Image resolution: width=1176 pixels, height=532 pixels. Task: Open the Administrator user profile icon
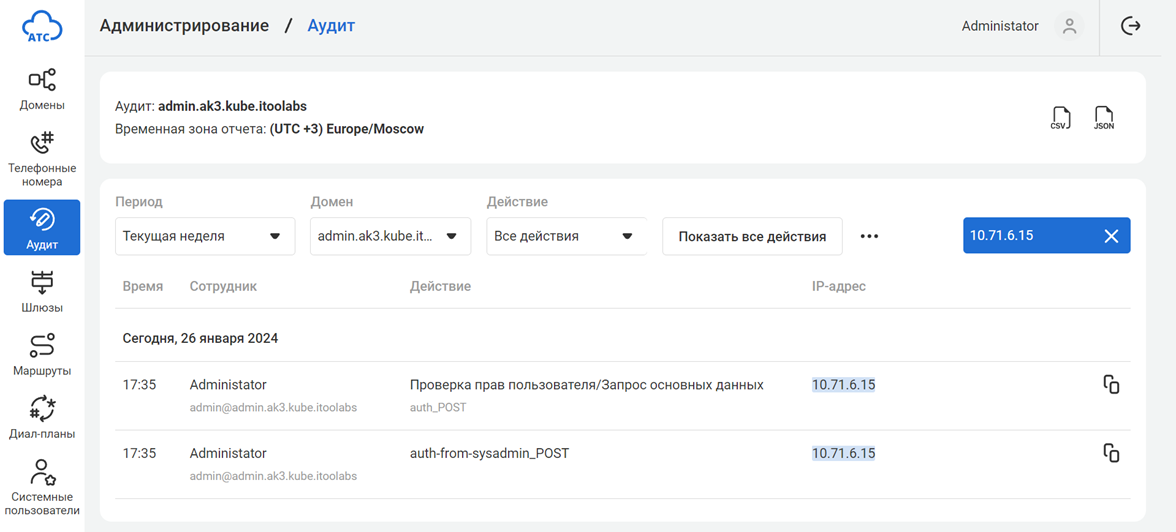click(x=1069, y=26)
